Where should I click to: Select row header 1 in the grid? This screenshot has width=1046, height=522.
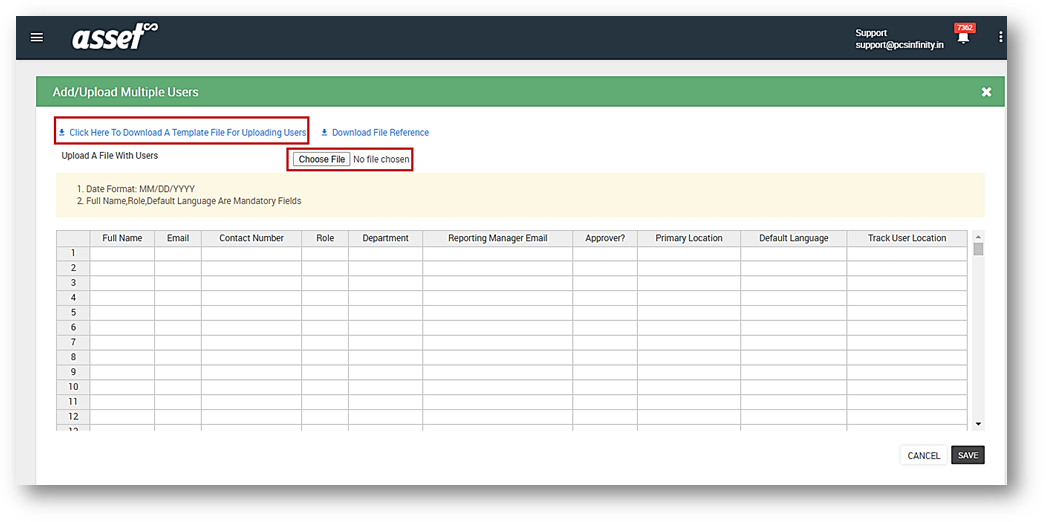point(73,253)
